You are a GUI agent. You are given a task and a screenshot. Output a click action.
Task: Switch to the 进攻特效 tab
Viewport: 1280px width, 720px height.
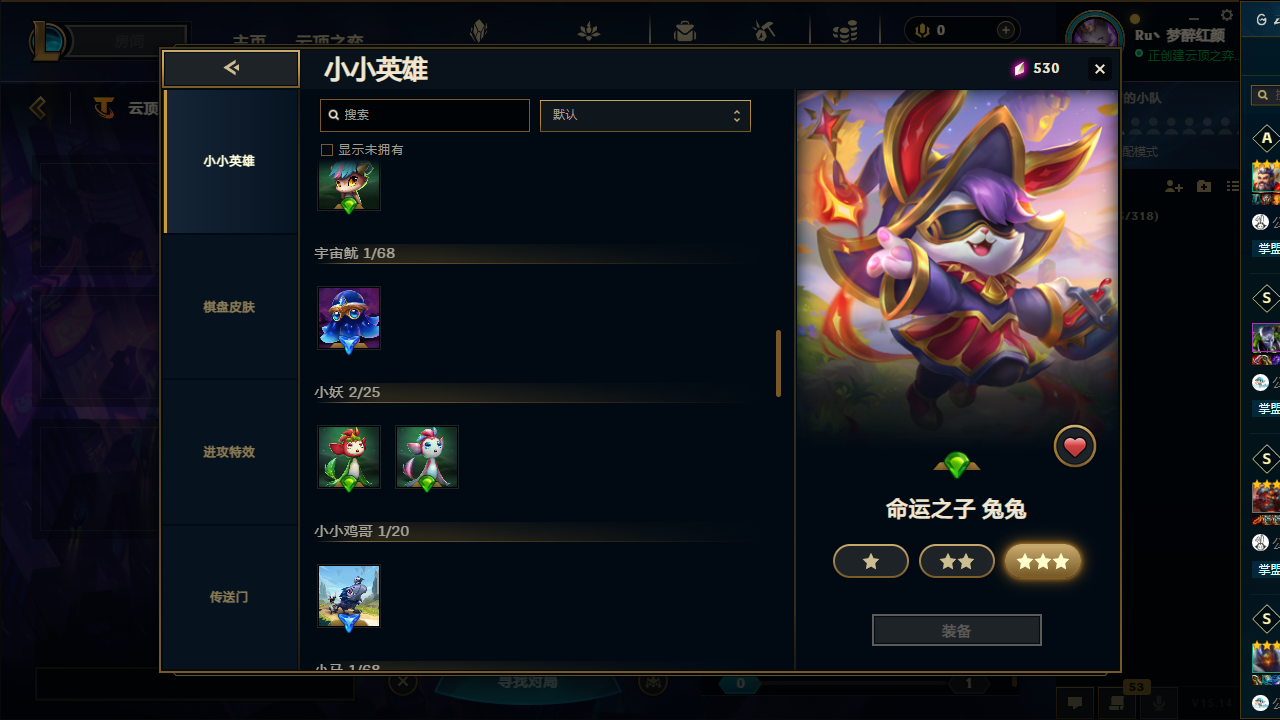click(230, 452)
